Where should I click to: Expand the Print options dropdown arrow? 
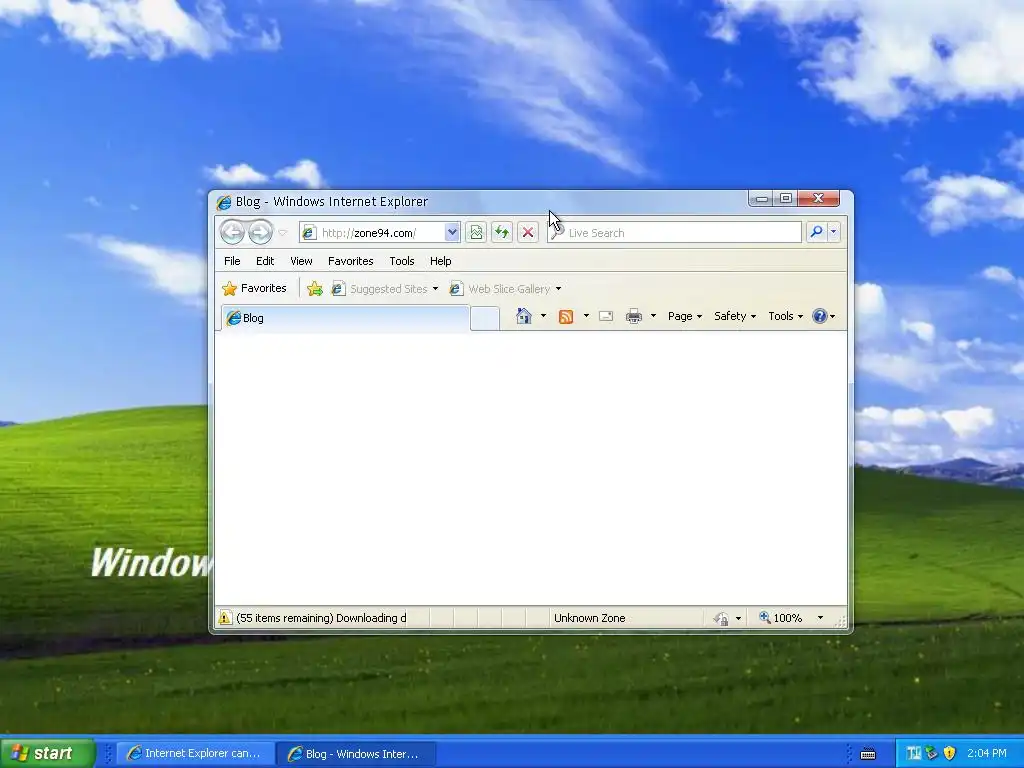click(x=653, y=316)
